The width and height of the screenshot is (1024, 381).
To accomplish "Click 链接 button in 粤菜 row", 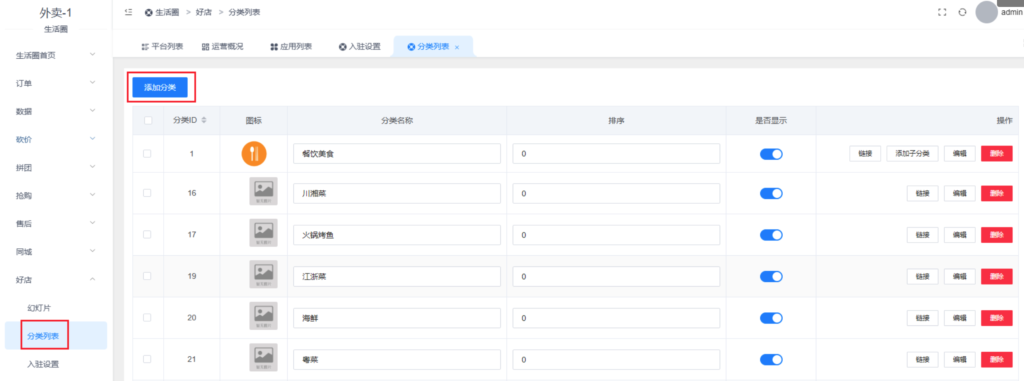I will (x=923, y=359).
